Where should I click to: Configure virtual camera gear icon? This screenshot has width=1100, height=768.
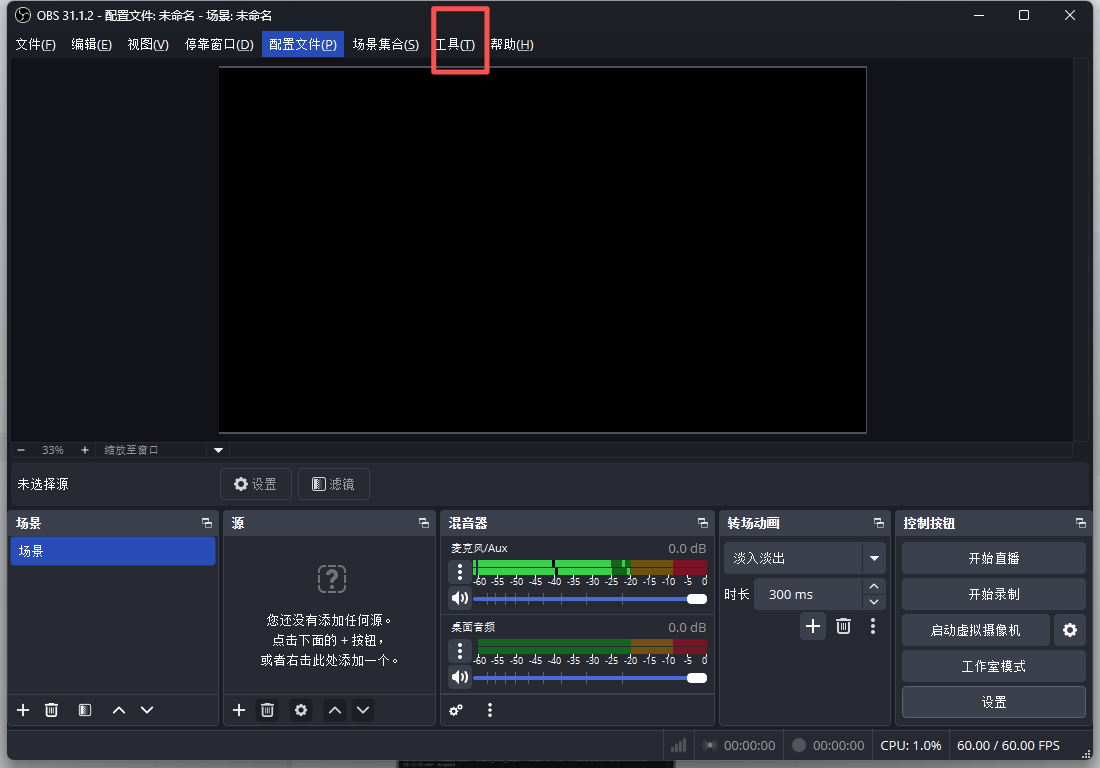[x=1070, y=630]
